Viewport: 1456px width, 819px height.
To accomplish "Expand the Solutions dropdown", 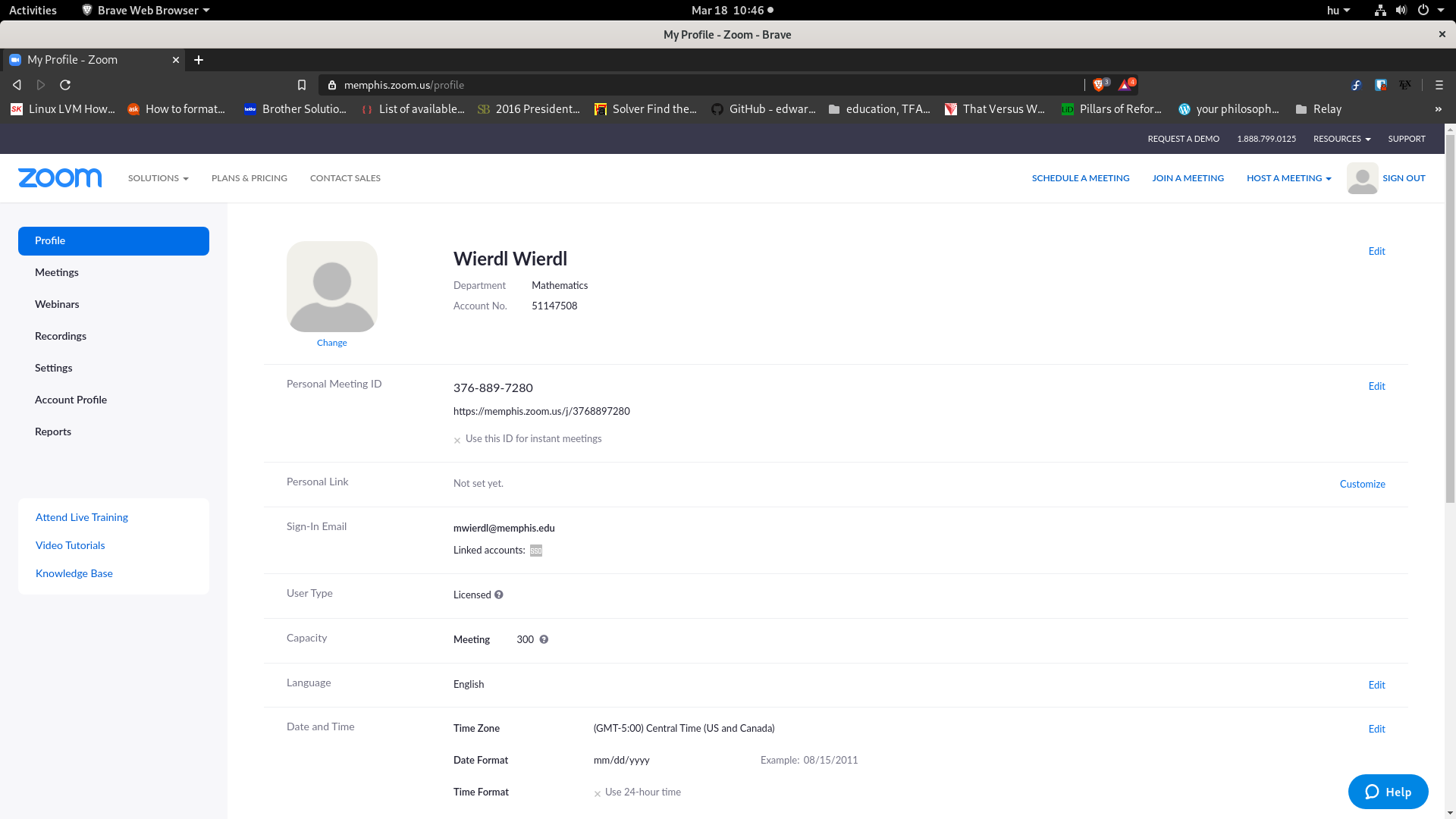I will point(158,178).
